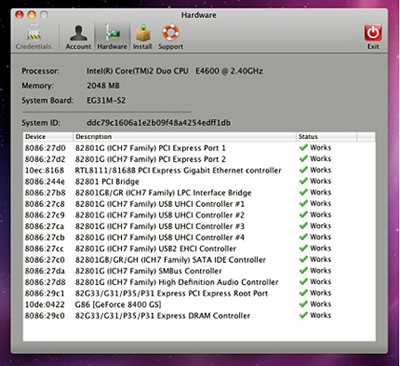Click the device ID 8086:29c0

pyautogui.click(x=45, y=316)
